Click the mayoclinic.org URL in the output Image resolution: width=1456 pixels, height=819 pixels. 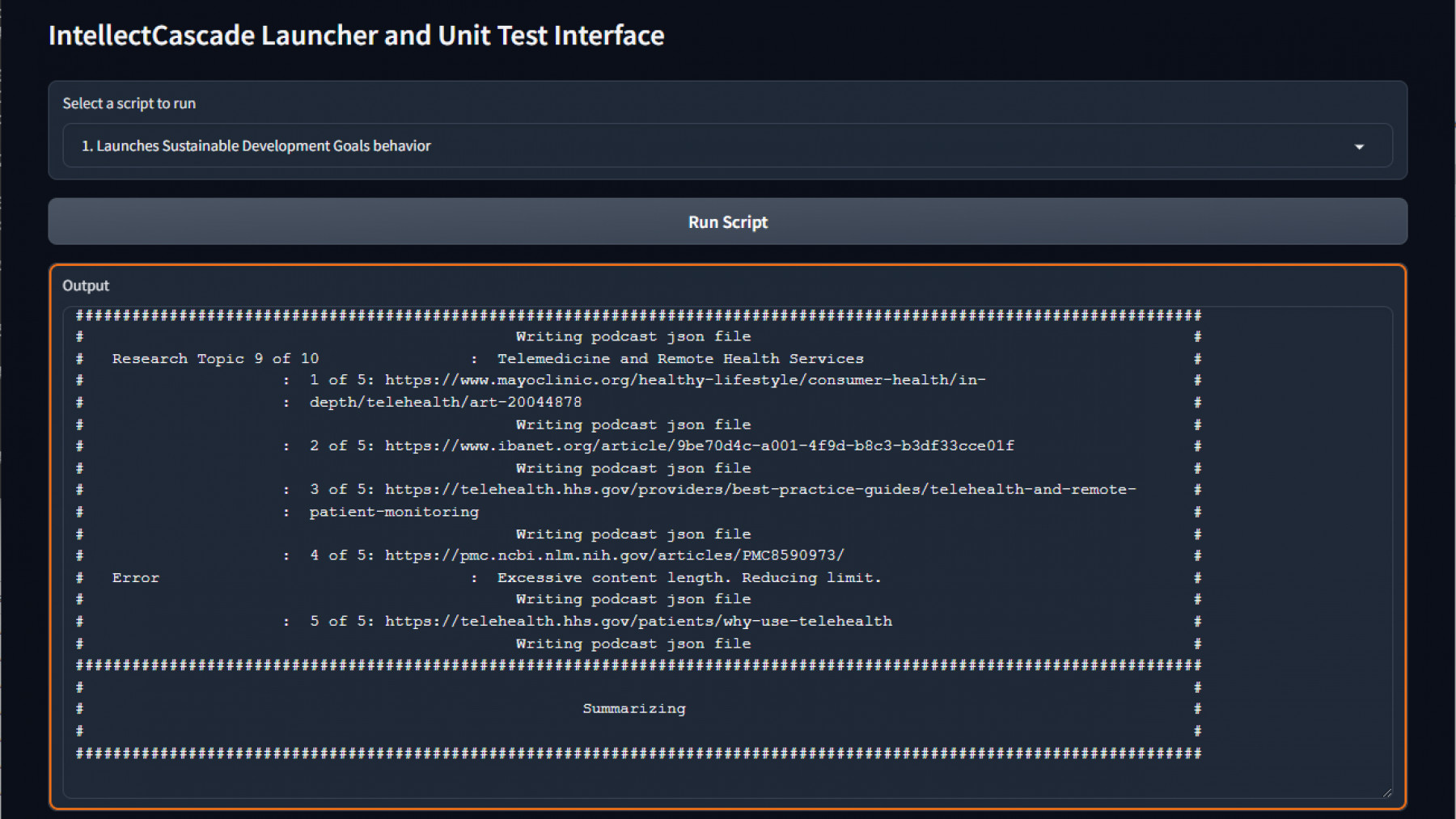point(684,380)
